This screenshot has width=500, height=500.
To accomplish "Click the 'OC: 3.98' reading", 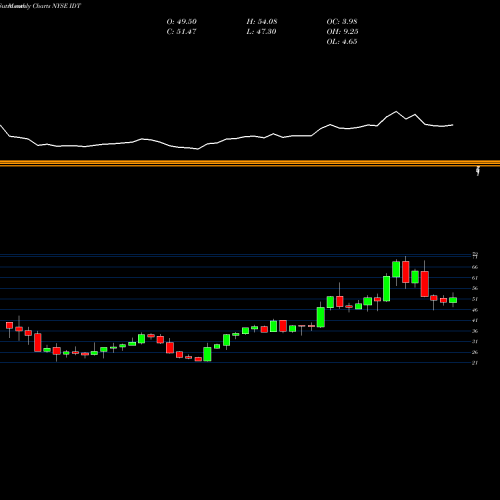I will tap(342, 22).
